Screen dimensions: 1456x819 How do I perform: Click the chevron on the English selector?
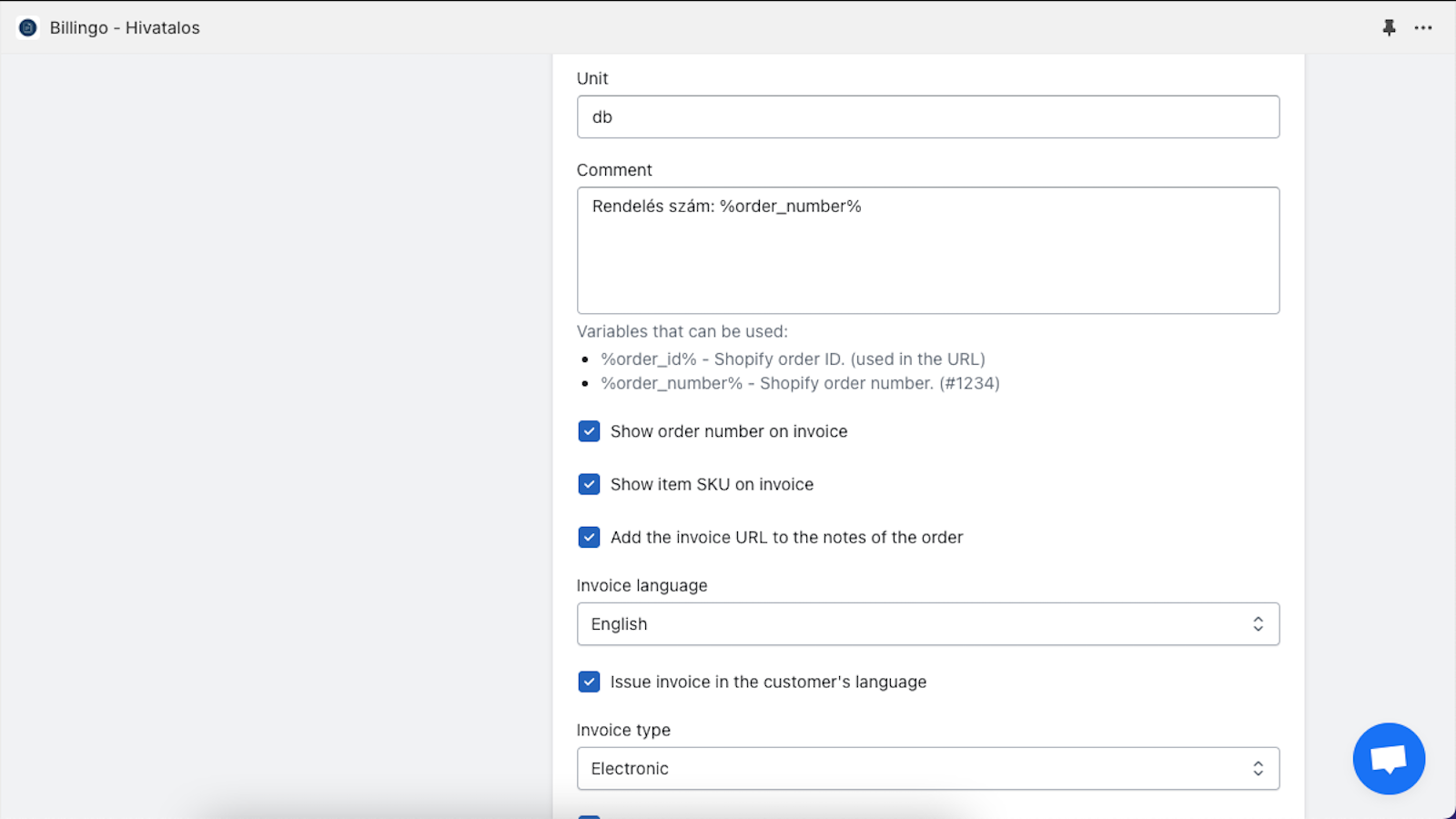(1259, 623)
